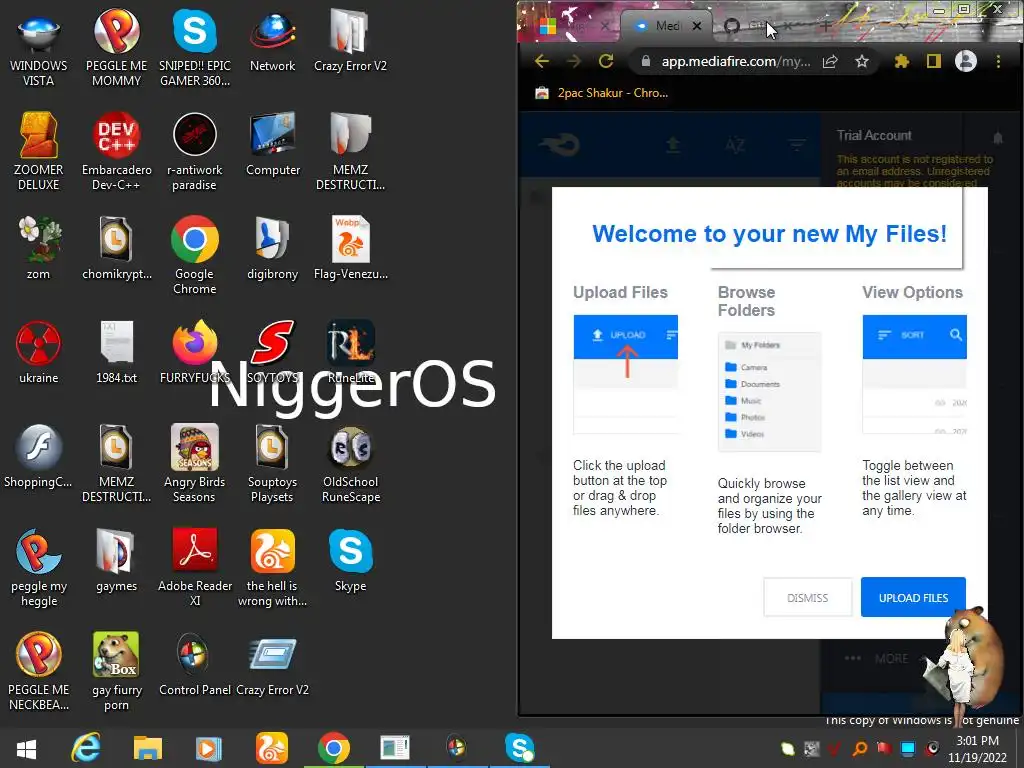Launch Angry Birds Seasons
Image resolution: width=1024 pixels, height=768 pixels.
pos(195,463)
